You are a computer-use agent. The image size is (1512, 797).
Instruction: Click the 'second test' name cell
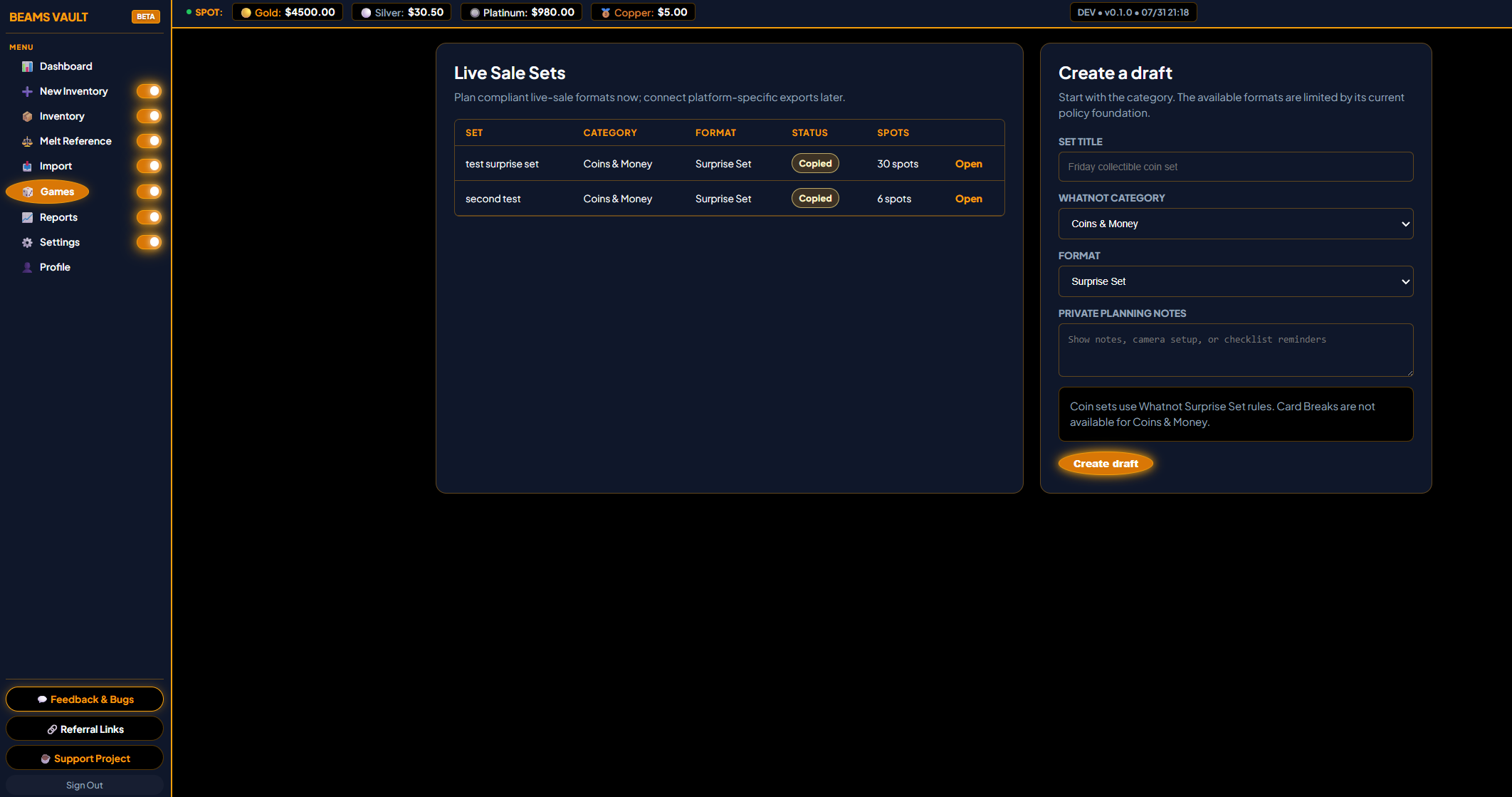(493, 199)
